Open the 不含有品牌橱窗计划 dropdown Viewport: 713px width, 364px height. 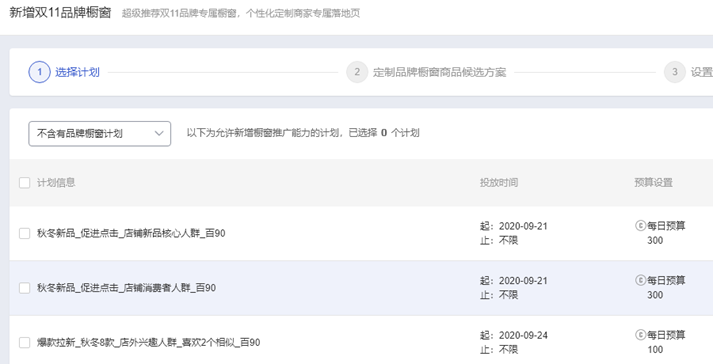100,133
